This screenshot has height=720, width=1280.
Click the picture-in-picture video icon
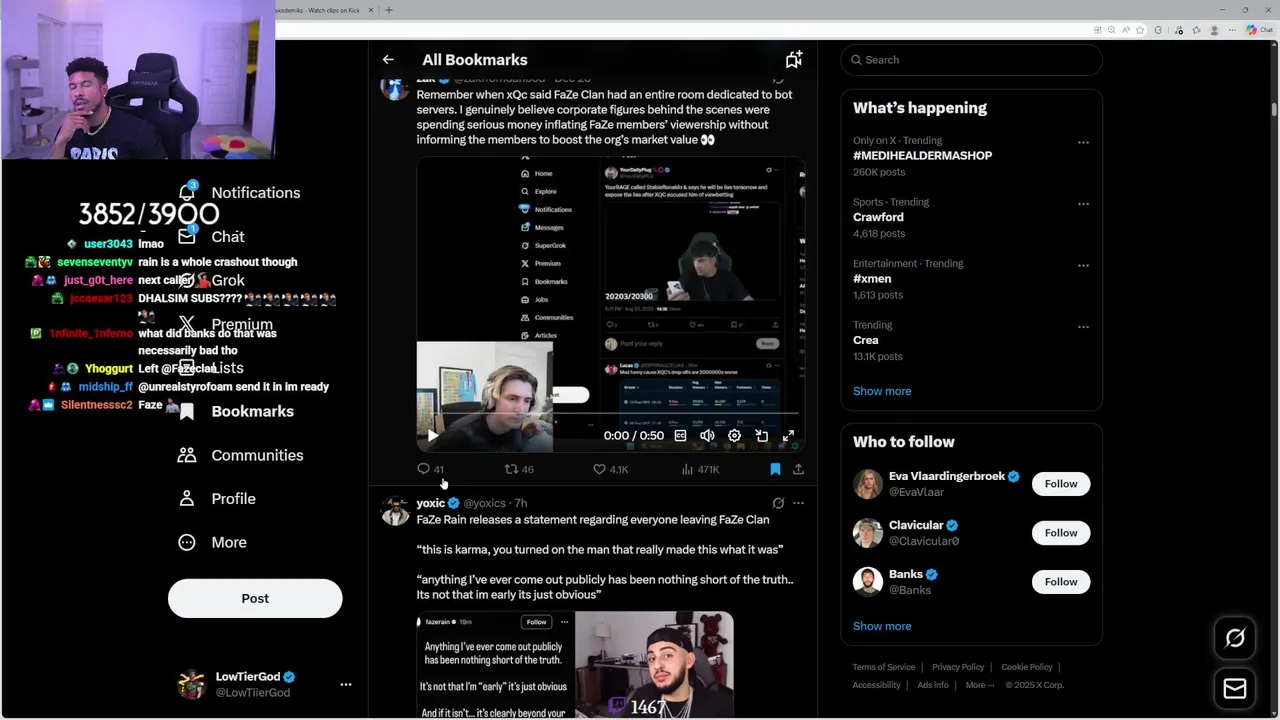761,436
